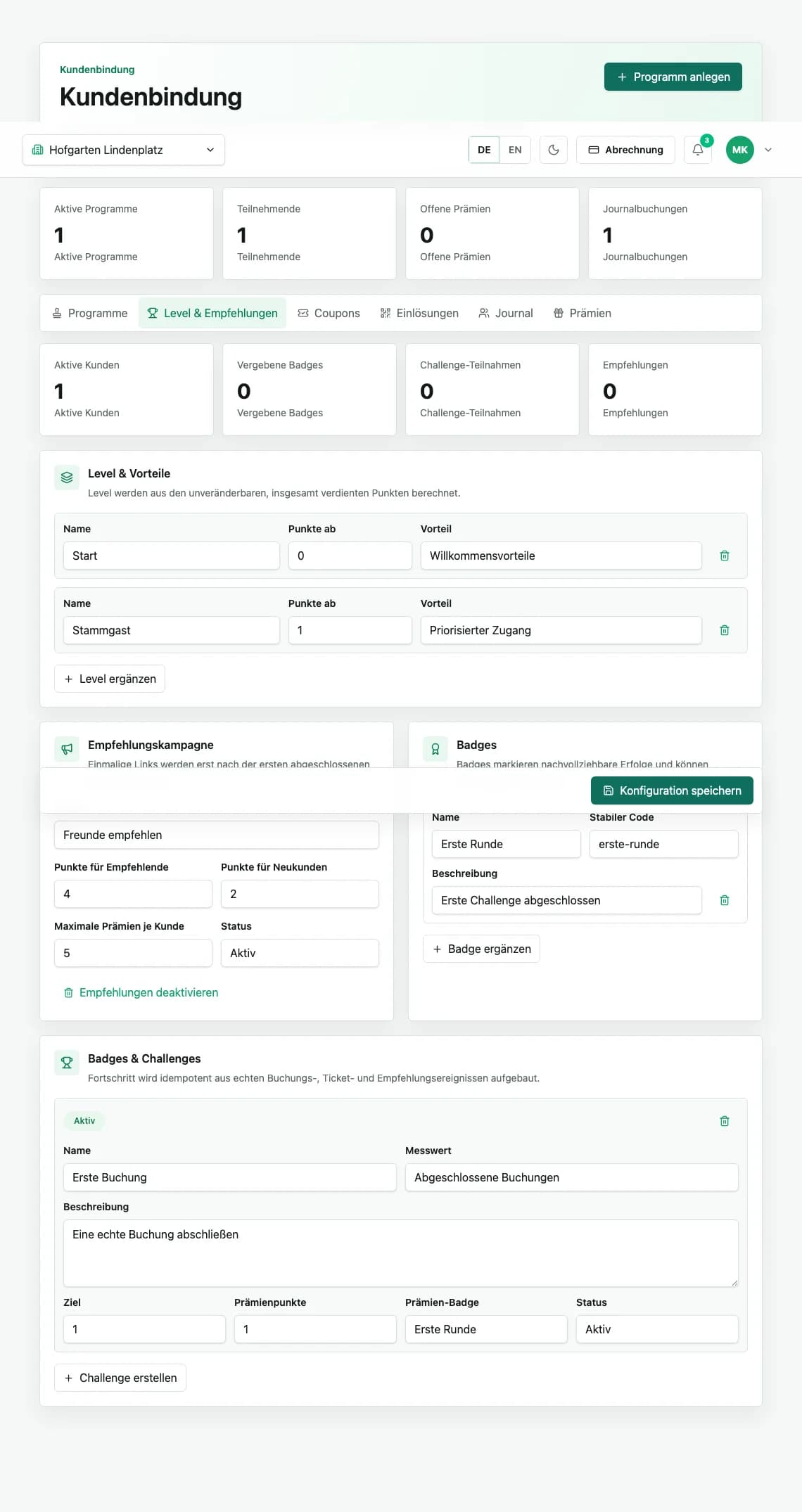Click Programm anlegen button
The height and width of the screenshot is (1512, 802).
673,77
